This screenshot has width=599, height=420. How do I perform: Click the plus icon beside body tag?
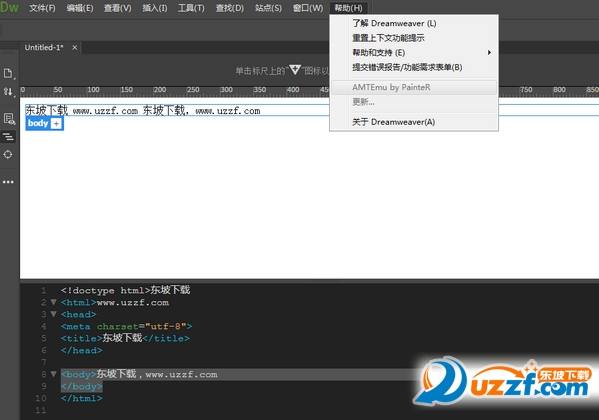click(x=56, y=123)
